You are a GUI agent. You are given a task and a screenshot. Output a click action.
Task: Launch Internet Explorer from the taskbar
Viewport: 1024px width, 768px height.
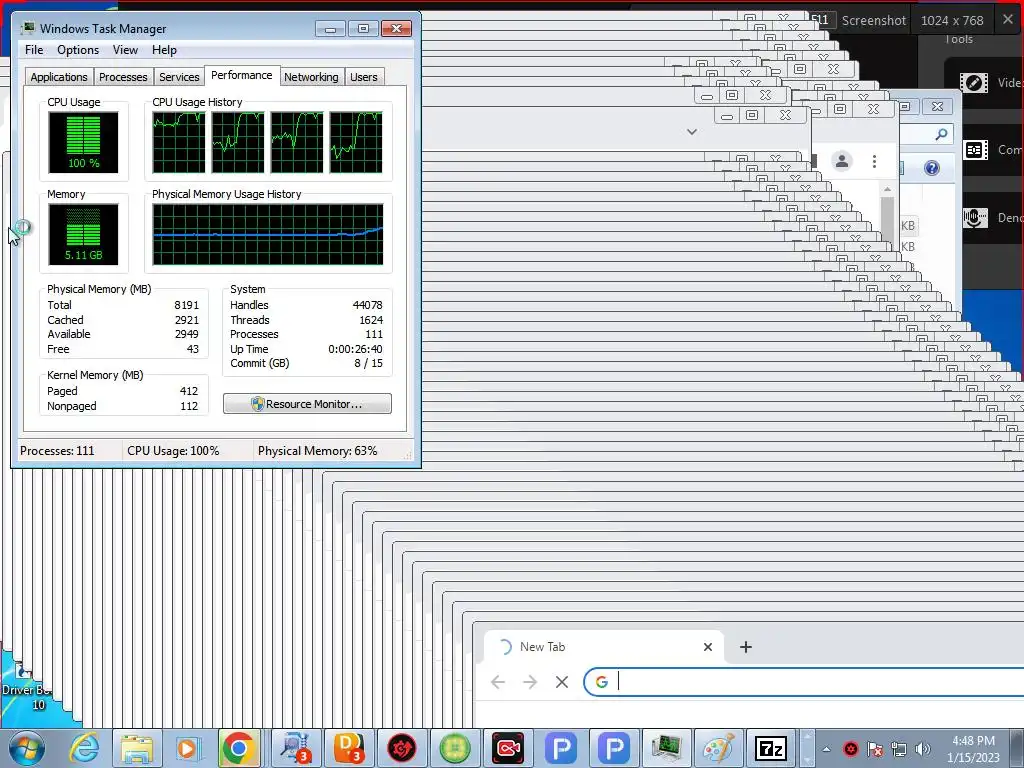(x=85, y=748)
